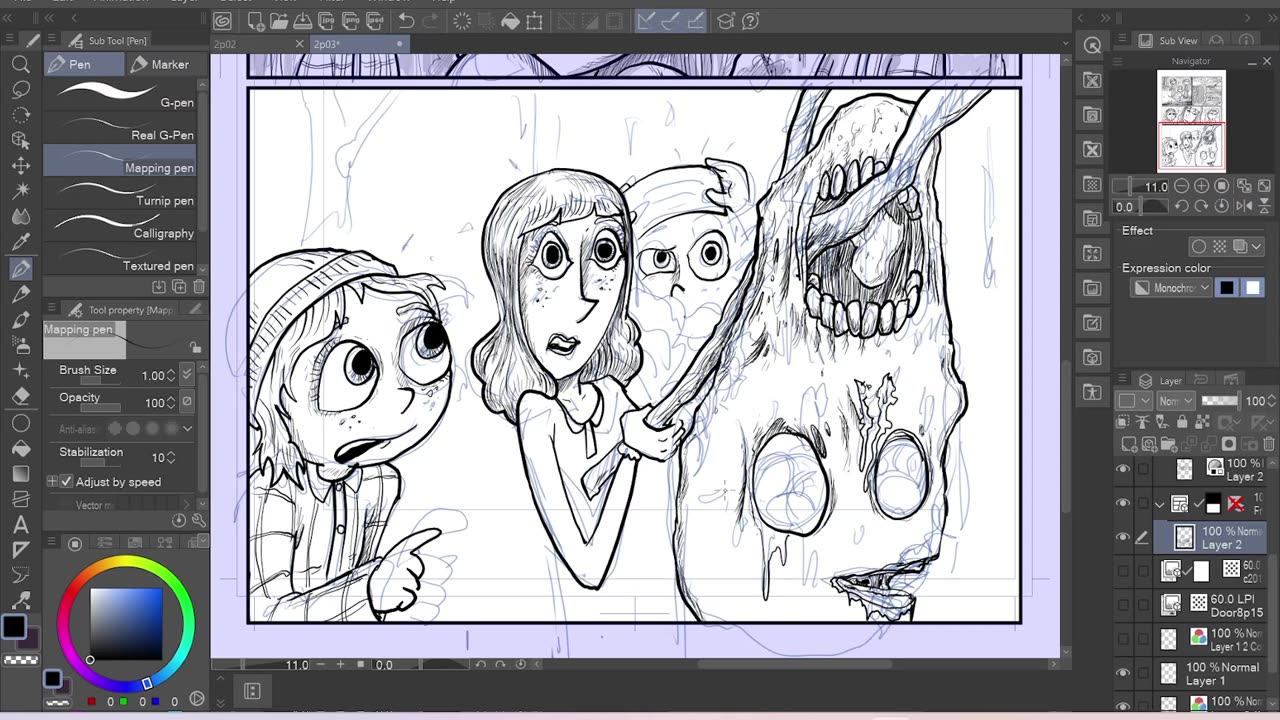
Task: Hide the top Layer 2 with mask
Action: coord(1123,470)
